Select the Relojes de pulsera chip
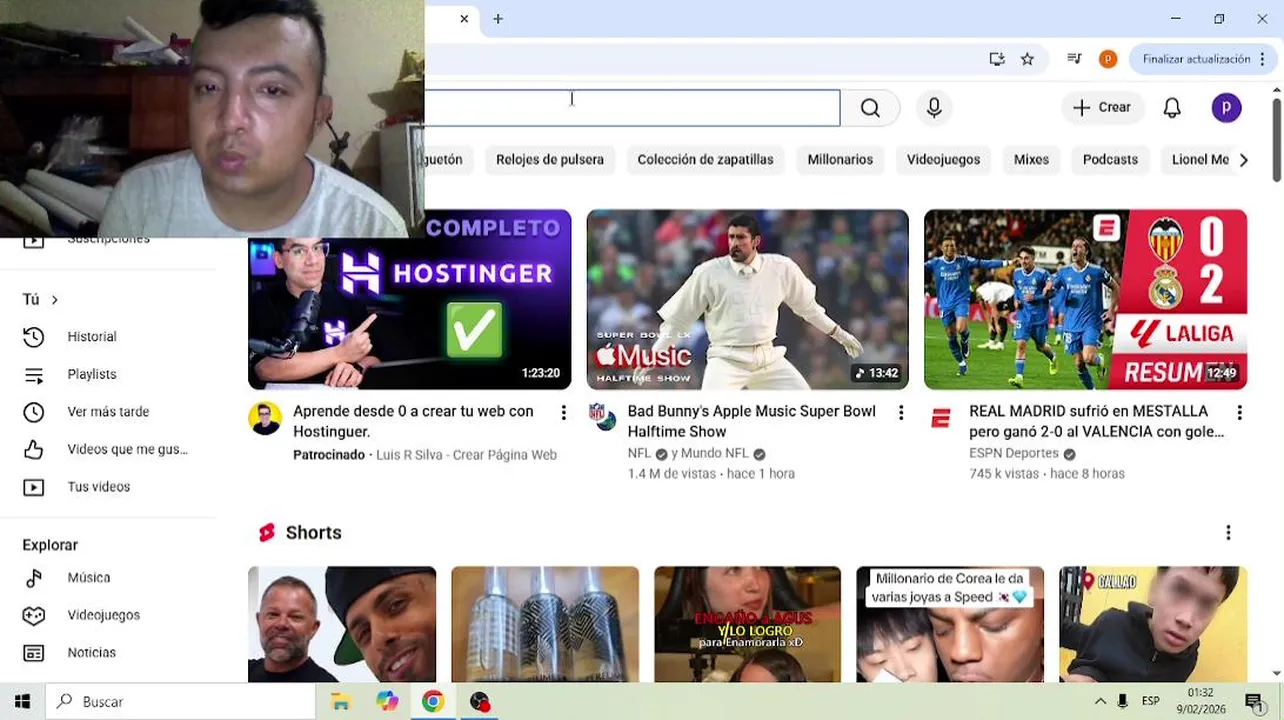 (x=549, y=160)
